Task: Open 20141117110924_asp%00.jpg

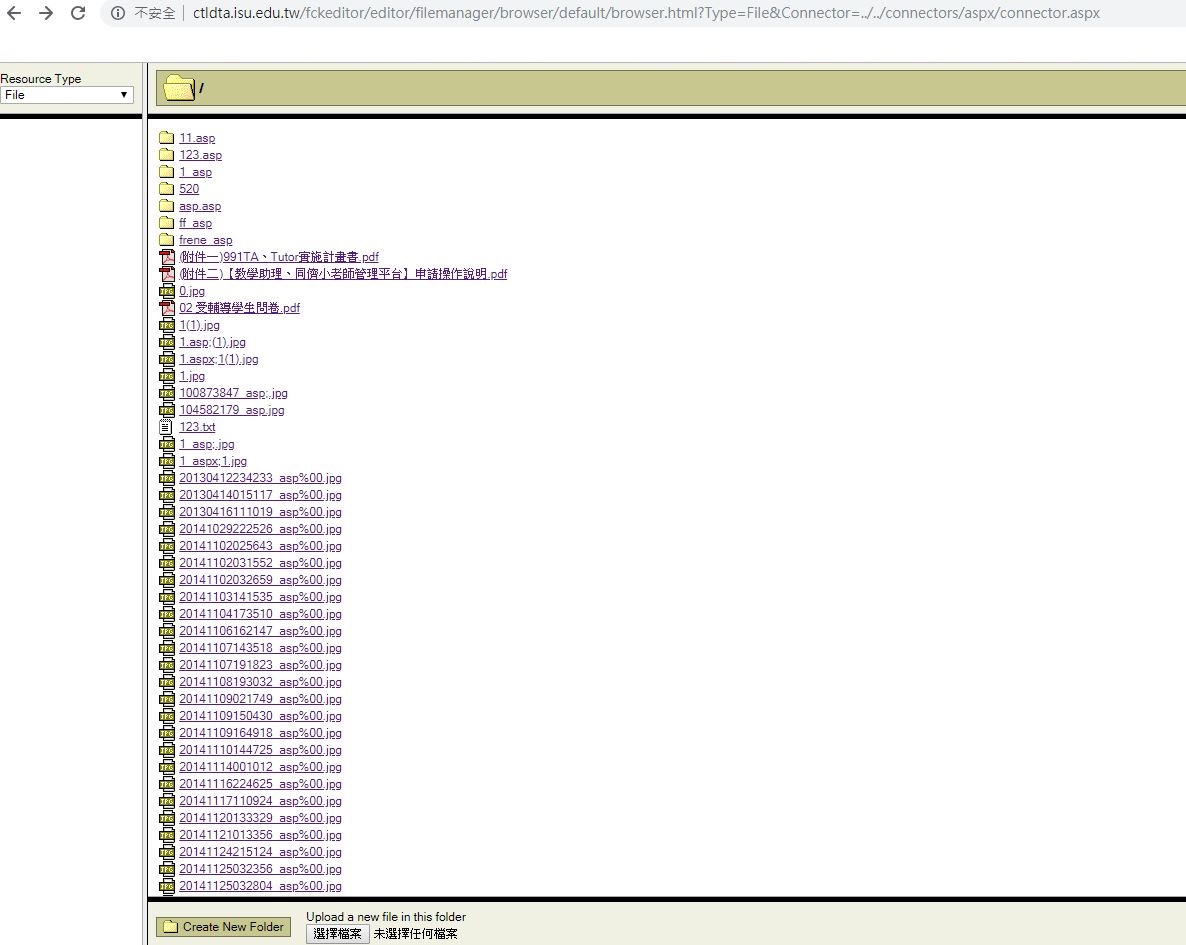Action: point(260,801)
